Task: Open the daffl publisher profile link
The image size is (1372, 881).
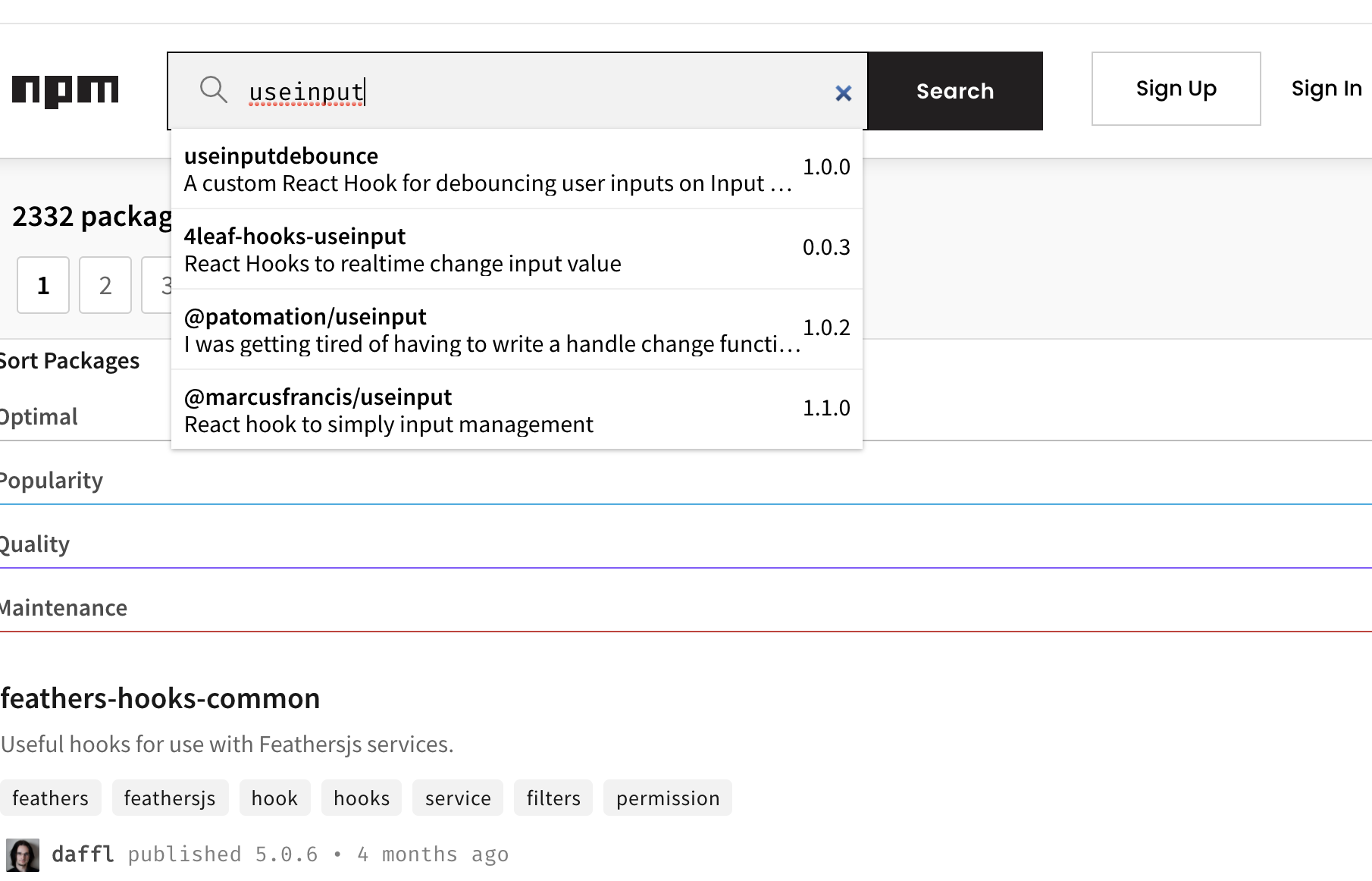Action: 83,854
